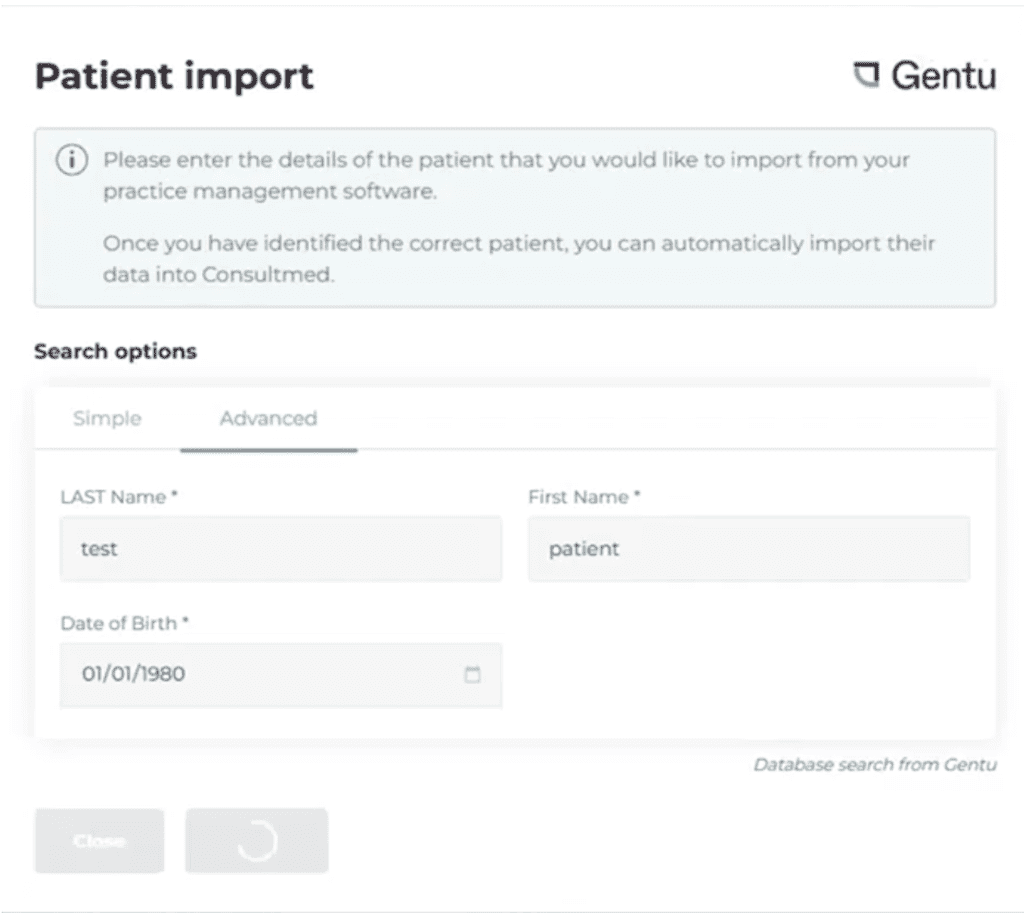Click the Patient import heading
This screenshot has height=913, width=1024.
tap(174, 76)
